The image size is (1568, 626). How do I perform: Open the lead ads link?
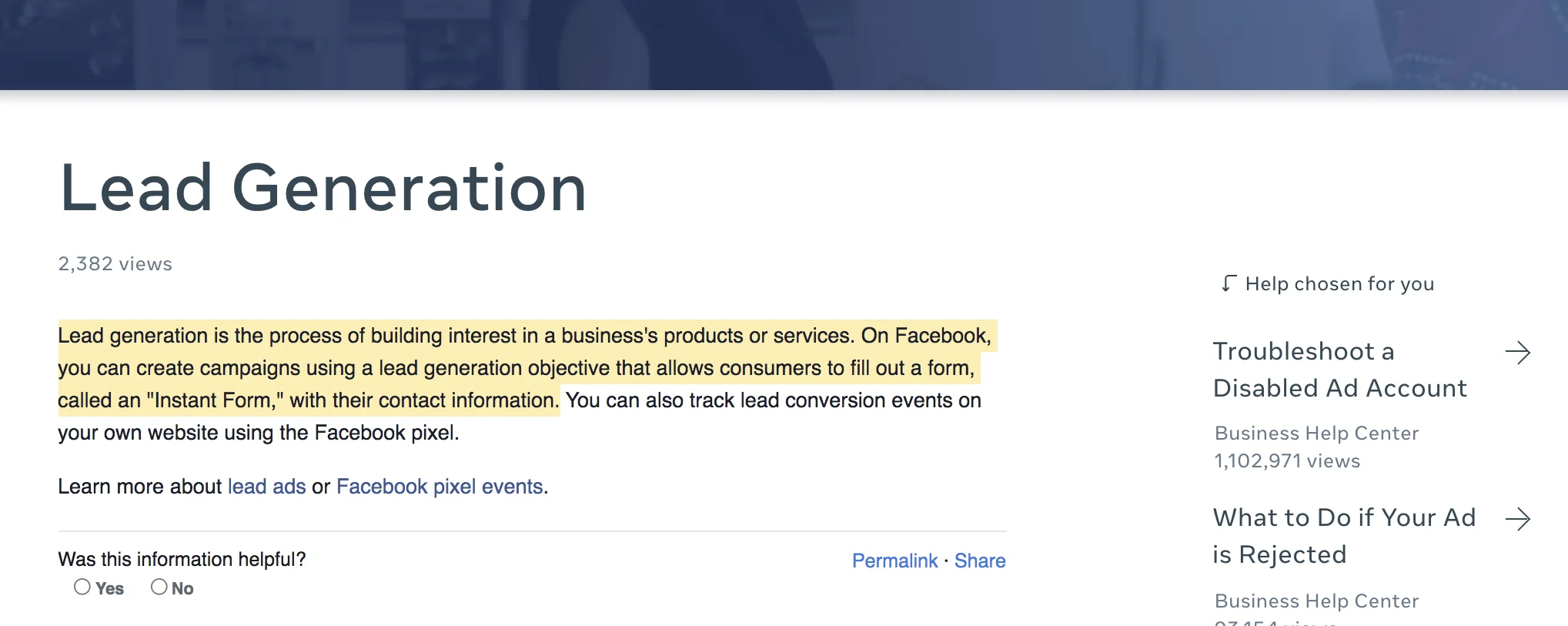click(x=266, y=487)
